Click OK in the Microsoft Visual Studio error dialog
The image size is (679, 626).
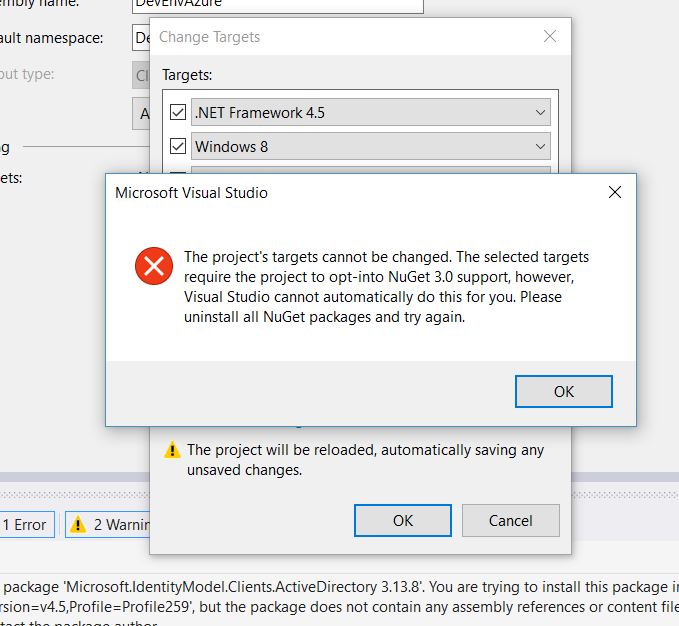click(x=563, y=391)
